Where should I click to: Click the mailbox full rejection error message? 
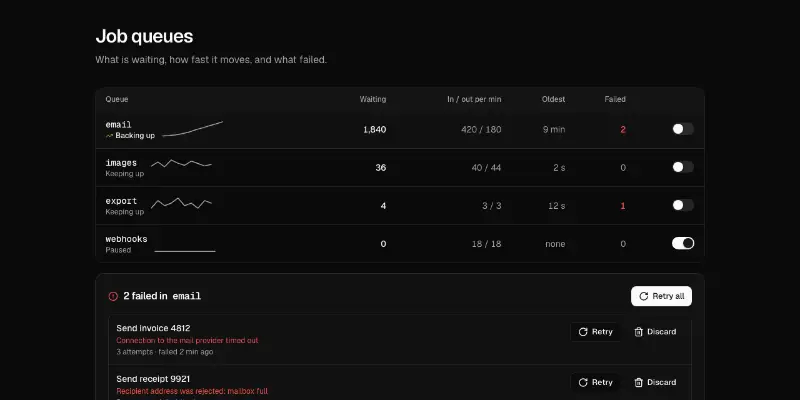[x=192, y=391]
